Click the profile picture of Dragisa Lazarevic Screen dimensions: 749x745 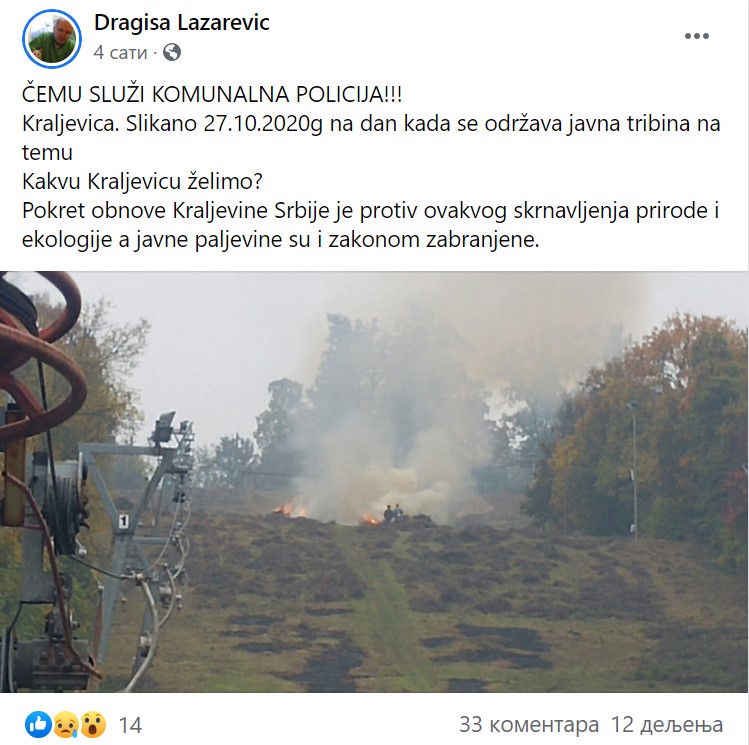coord(52,39)
